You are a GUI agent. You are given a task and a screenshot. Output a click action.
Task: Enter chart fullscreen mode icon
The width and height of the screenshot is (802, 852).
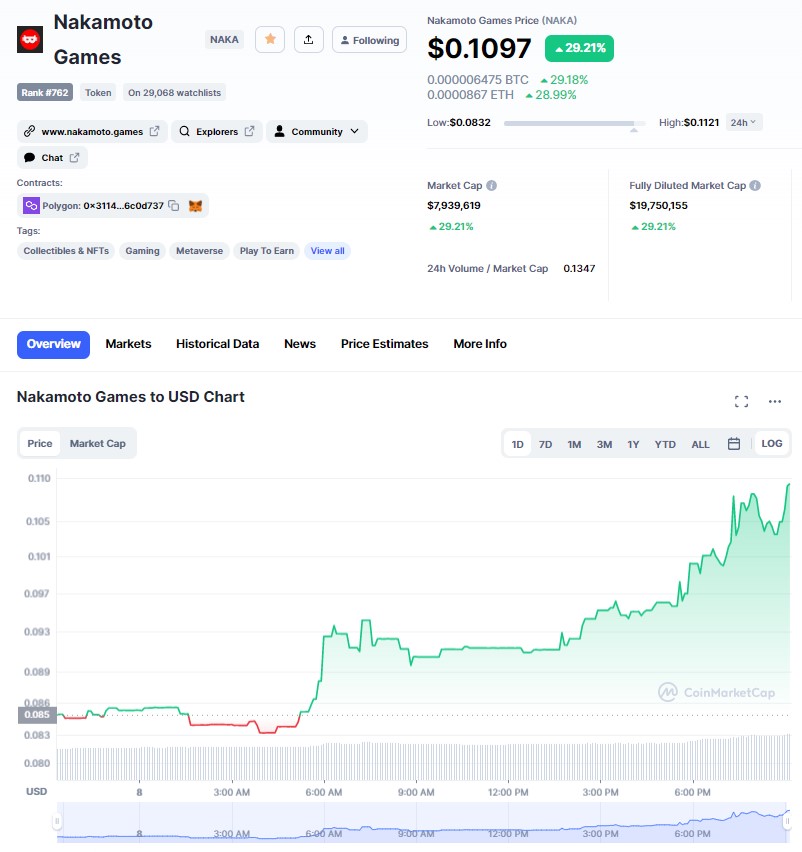click(x=741, y=401)
